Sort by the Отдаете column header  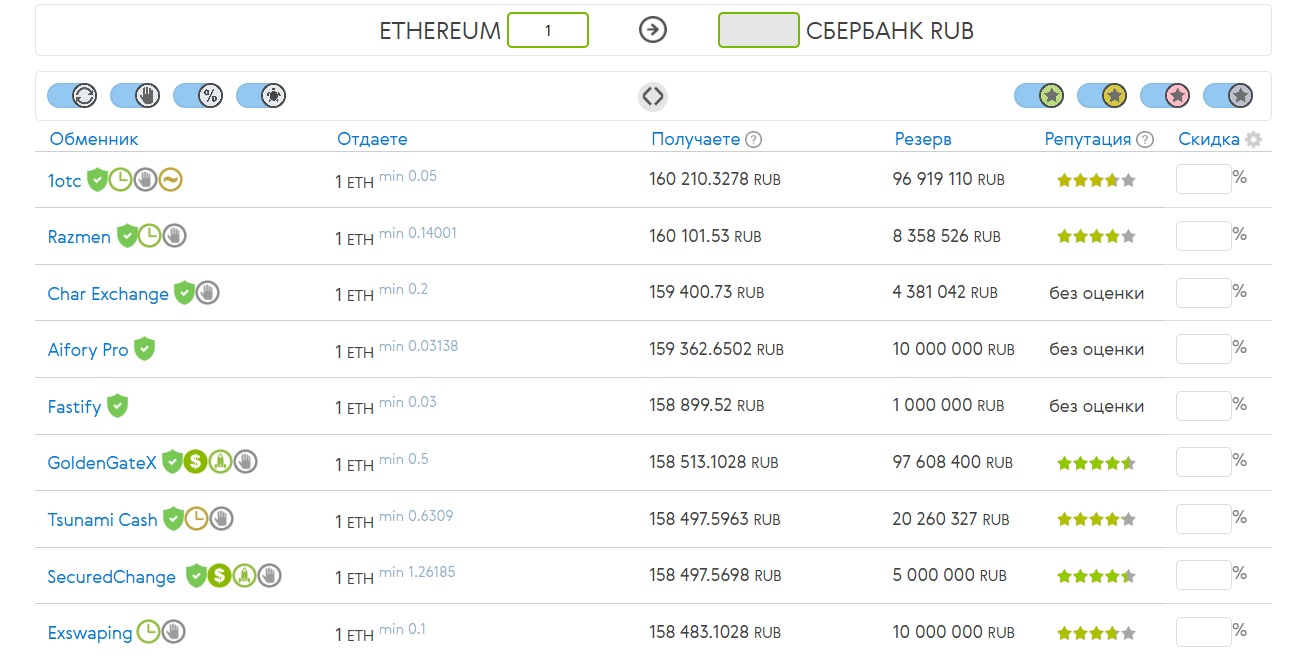pyautogui.click(x=372, y=139)
